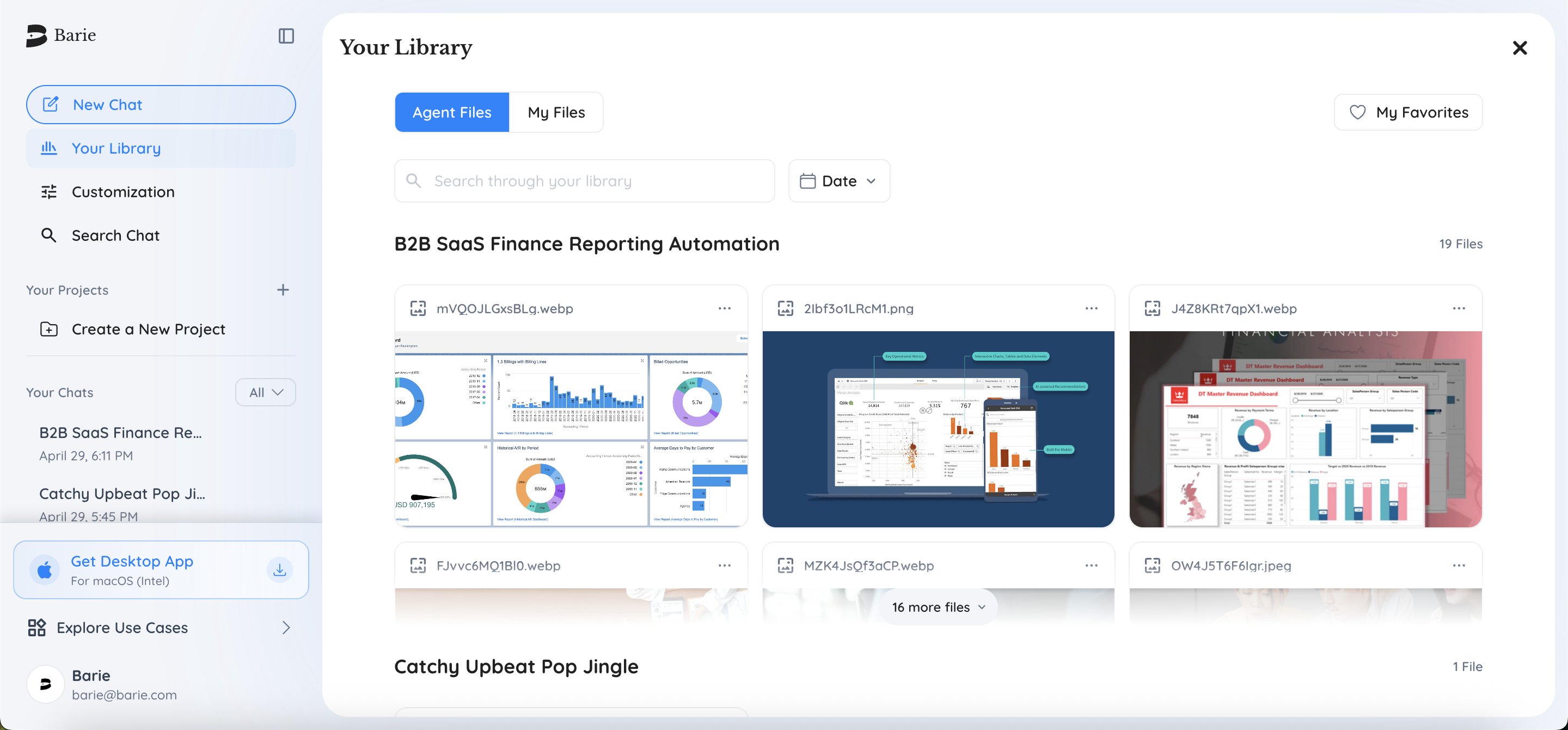The height and width of the screenshot is (730, 1568).
Task: Click the Create a New Project folder icon
Action: pos(48,329)
